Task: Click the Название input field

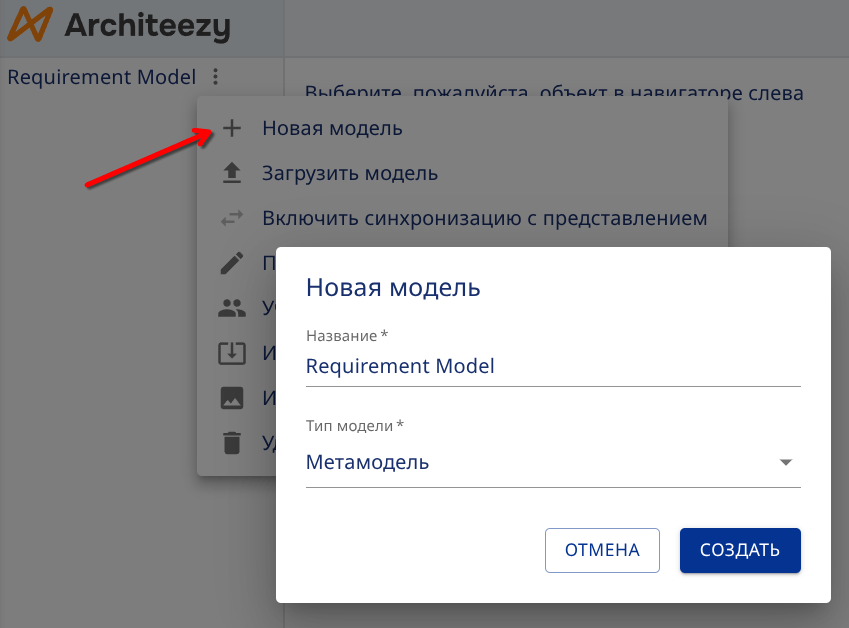Action: 553,366
